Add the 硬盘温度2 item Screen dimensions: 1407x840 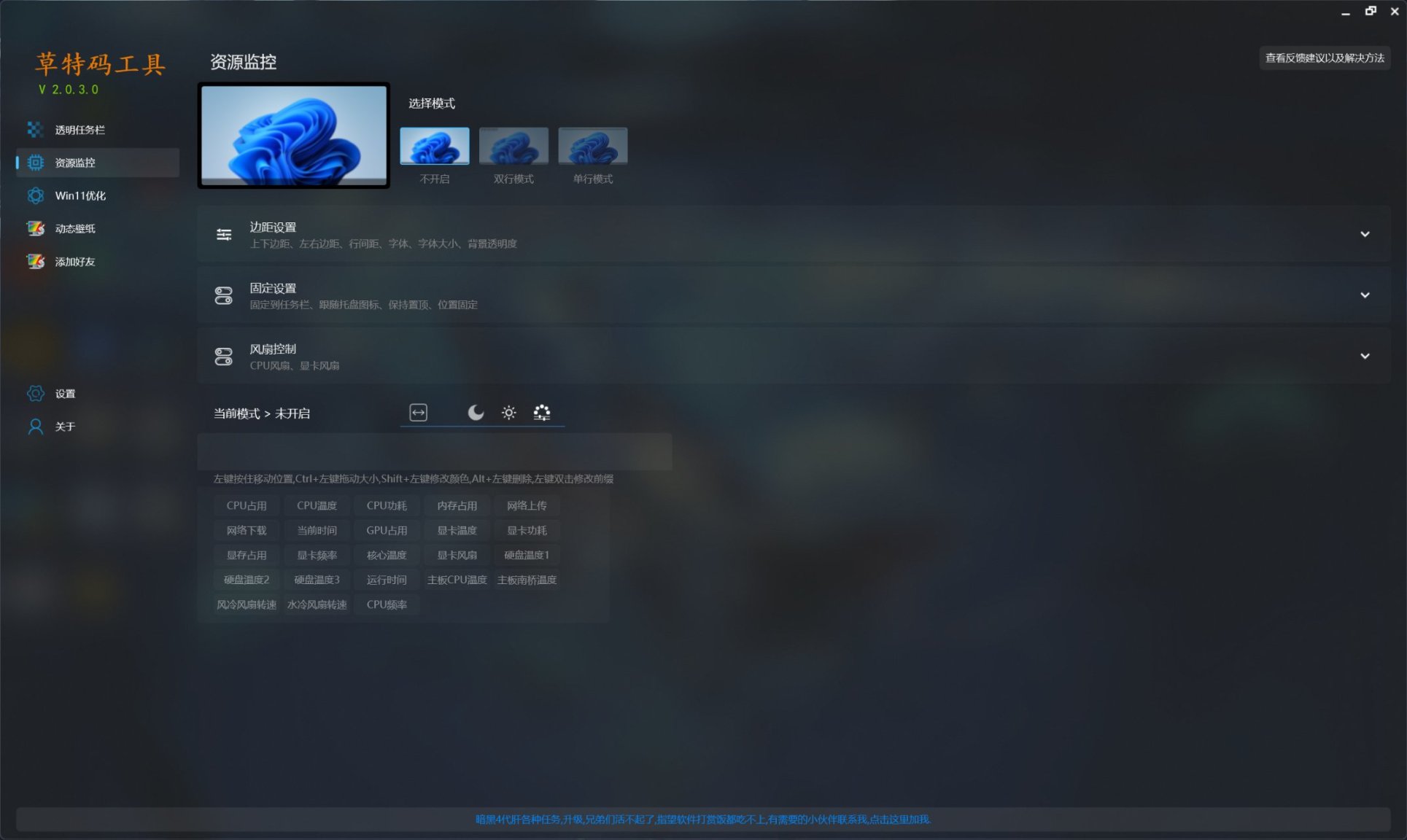pyautogui.click(x=247, y=580)
